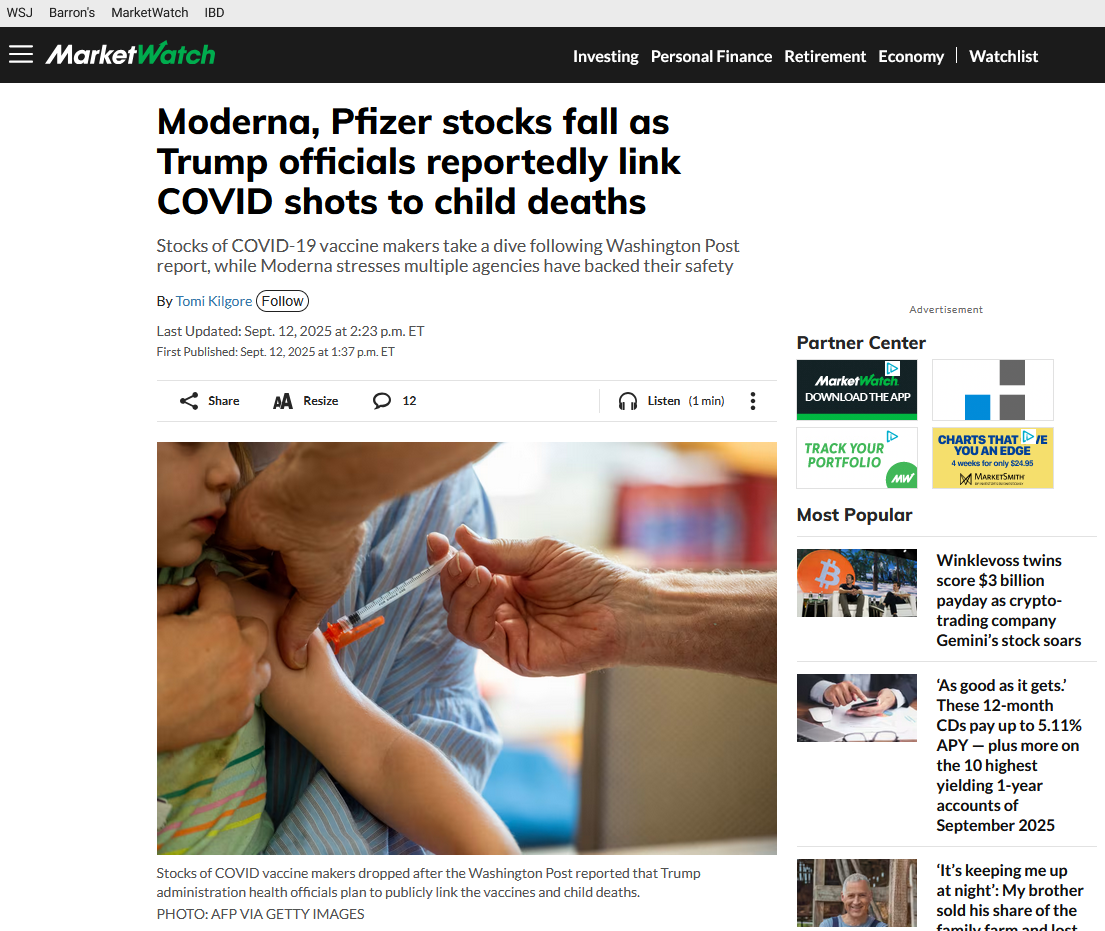Image resolution: width=1105 pixels, height=931 pixels.
Task: Open author Tomi Kilgore's page
Action: tap(214, 301)
